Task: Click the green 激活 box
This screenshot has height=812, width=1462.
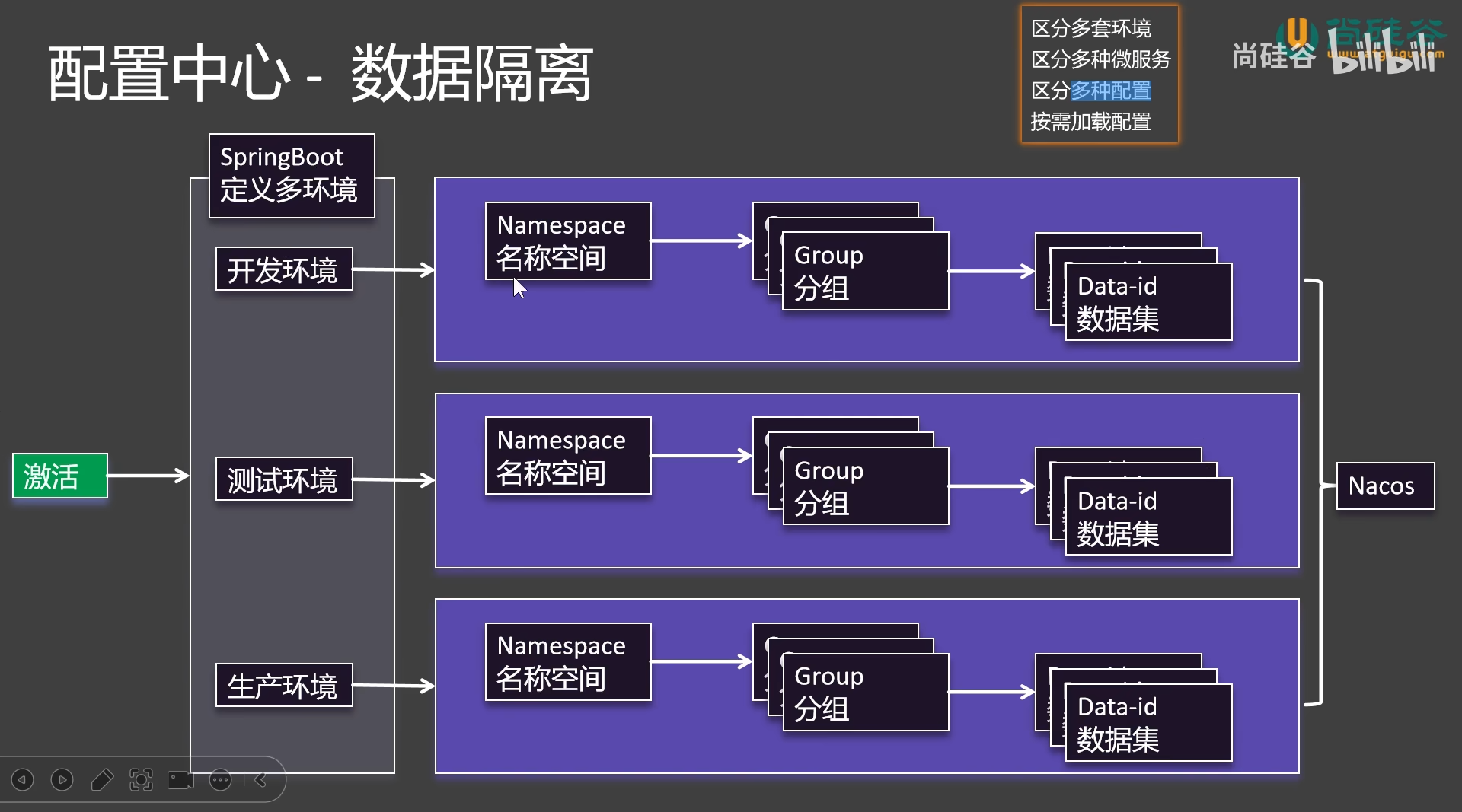Action: tap(60, 476)
